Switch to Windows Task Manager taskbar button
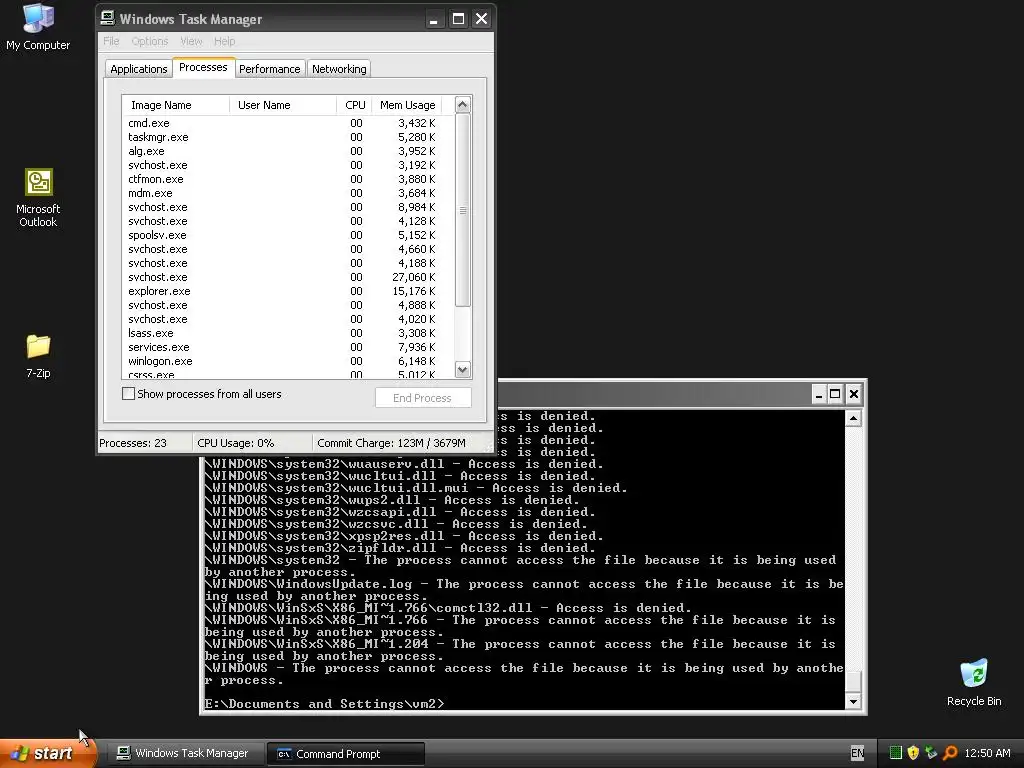The width and height of the screenshot is (1024, 768). tap(185, 753)
